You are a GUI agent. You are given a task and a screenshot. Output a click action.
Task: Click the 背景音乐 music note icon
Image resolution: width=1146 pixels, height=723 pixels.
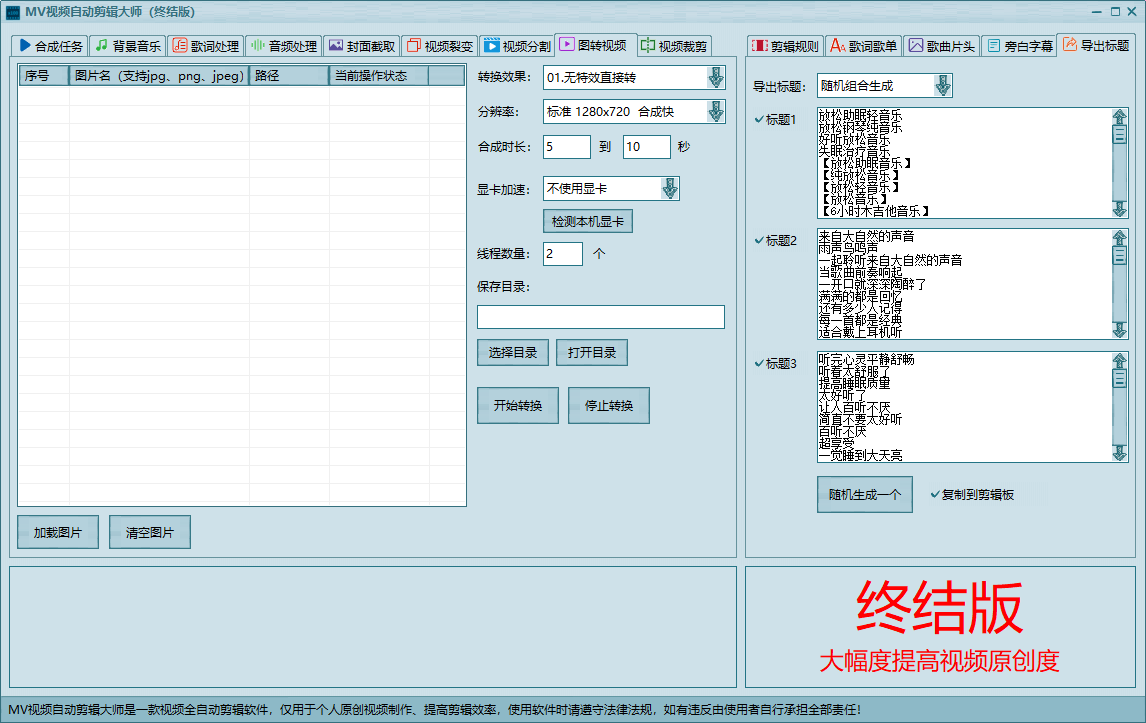pos(102,45)
